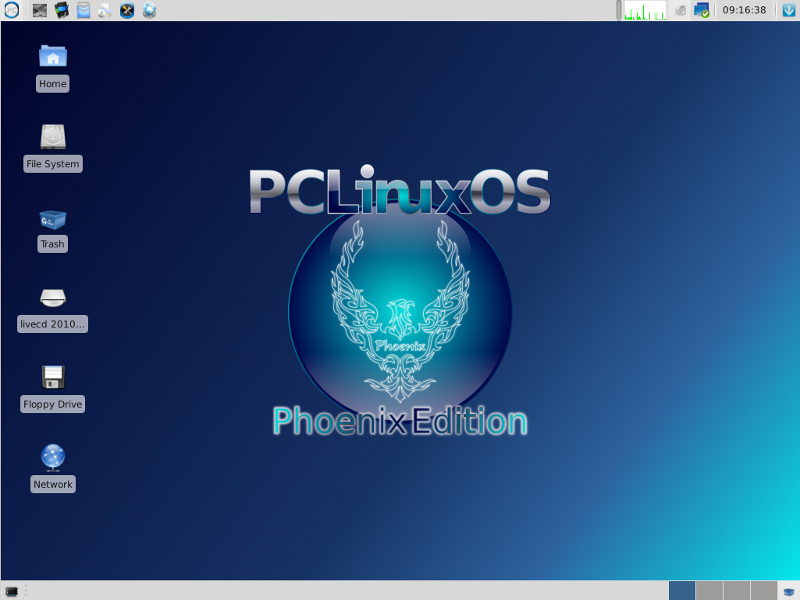Mount the livecd 2010 disc icon
This screenshot has width=800, height=600.
[52, 300]
